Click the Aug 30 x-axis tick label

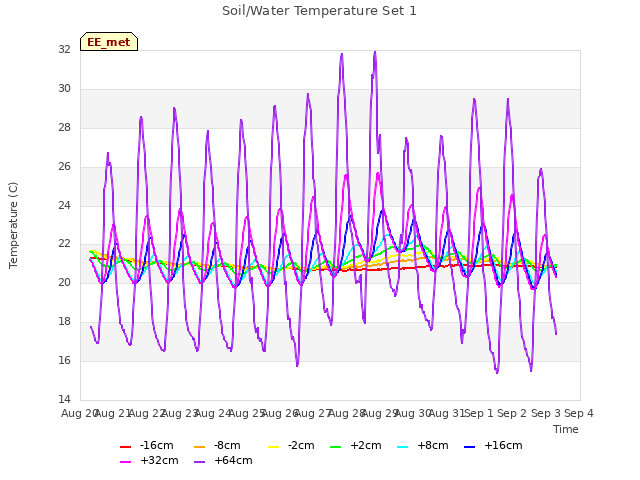[x=413, y=413]
